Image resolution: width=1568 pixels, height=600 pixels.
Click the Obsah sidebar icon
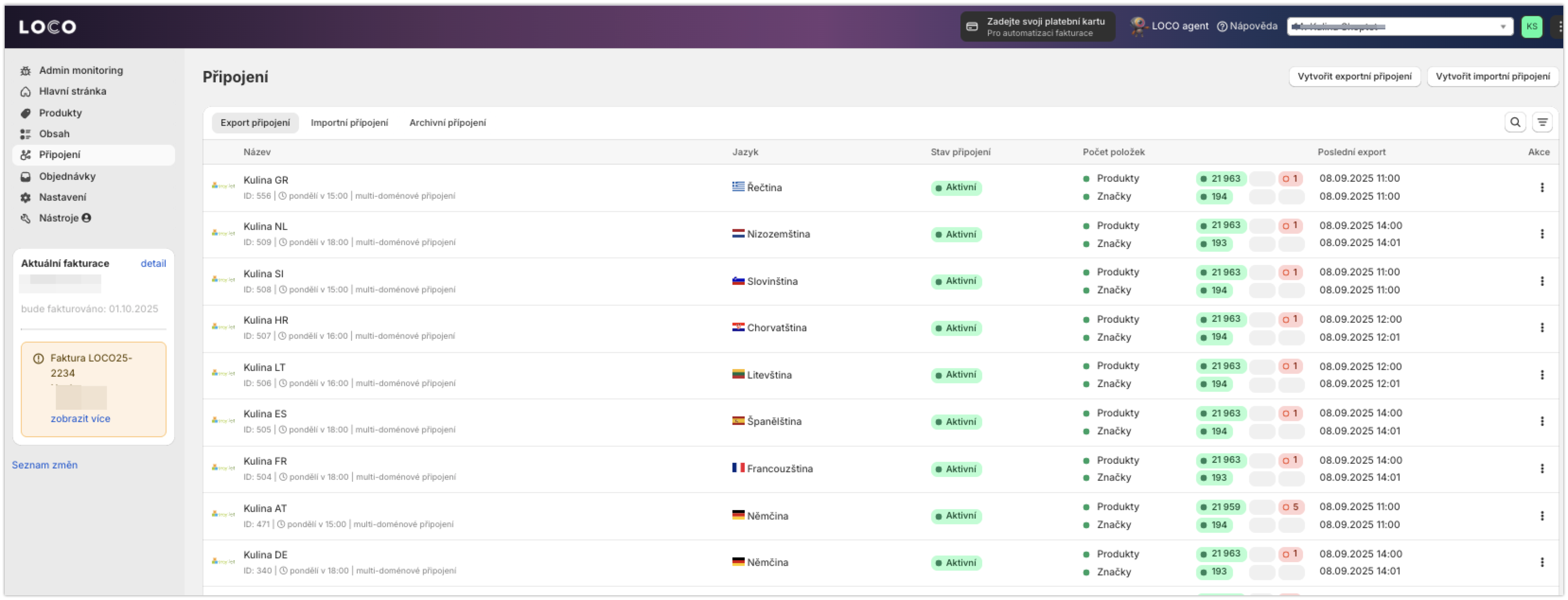pos(26,134)
